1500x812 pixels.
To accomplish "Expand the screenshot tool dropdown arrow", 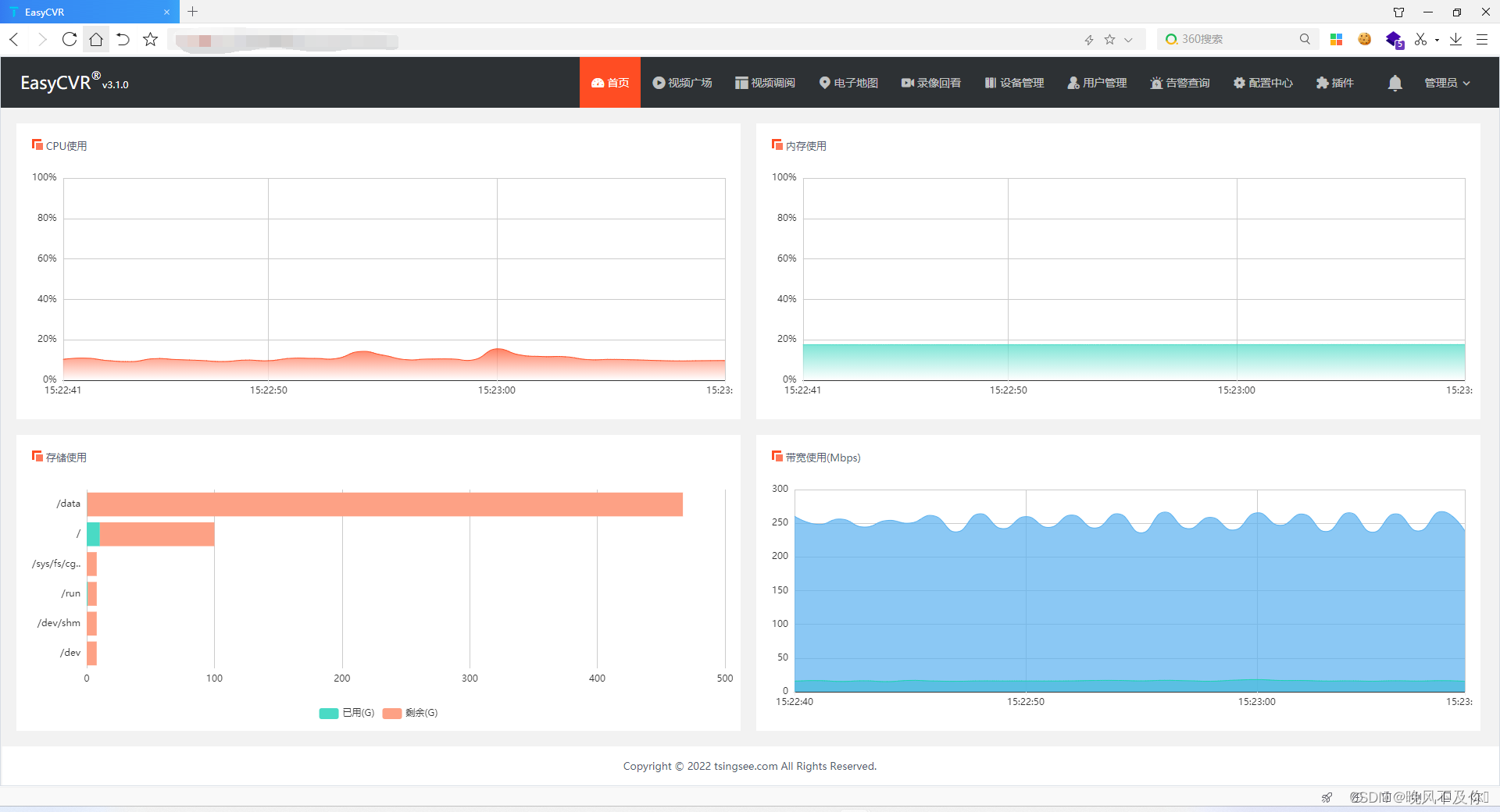I will pyautogui.click(x=1437, y=40).
